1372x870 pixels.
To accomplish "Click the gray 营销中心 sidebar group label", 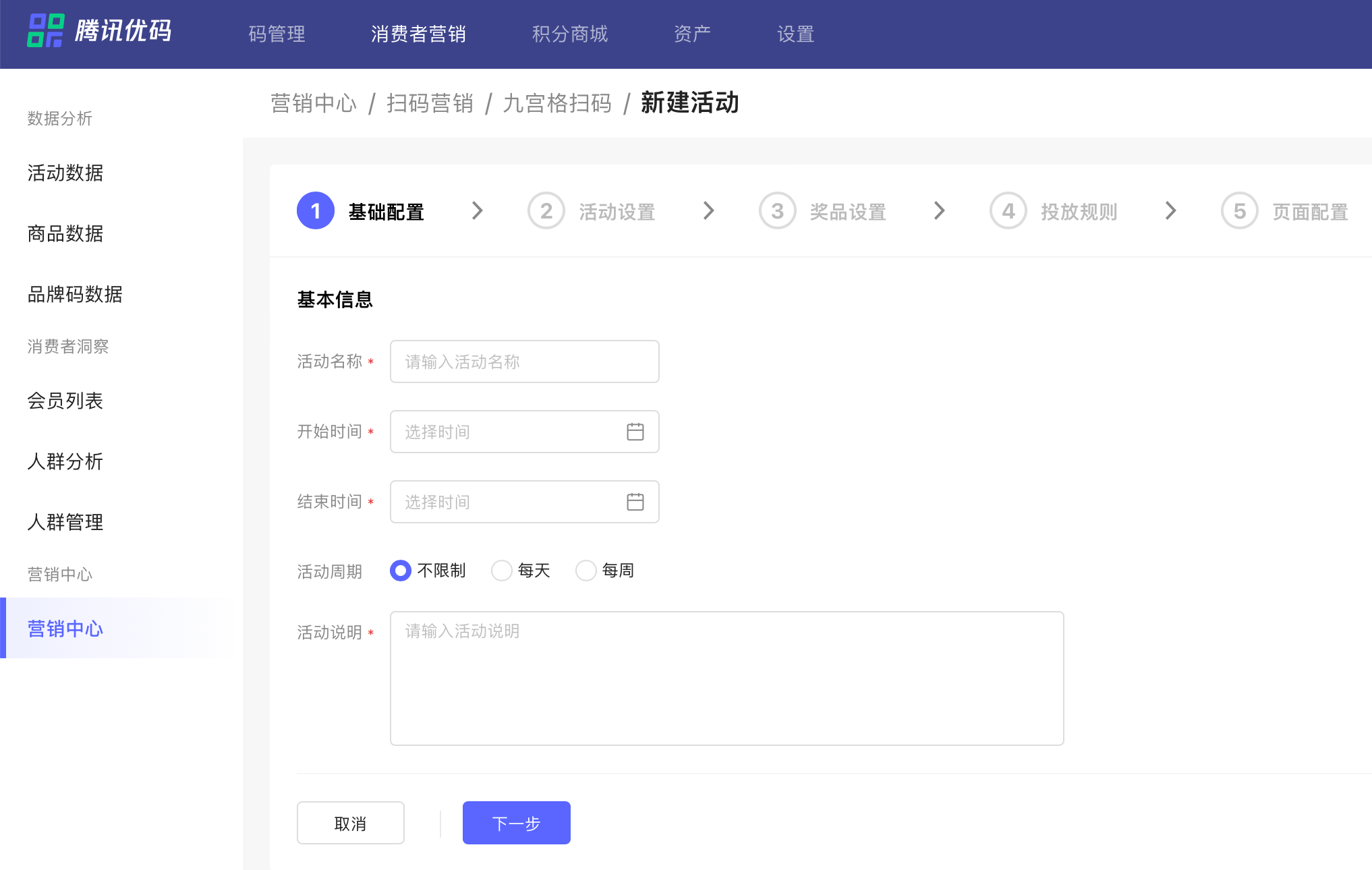I will click(60, 575).
